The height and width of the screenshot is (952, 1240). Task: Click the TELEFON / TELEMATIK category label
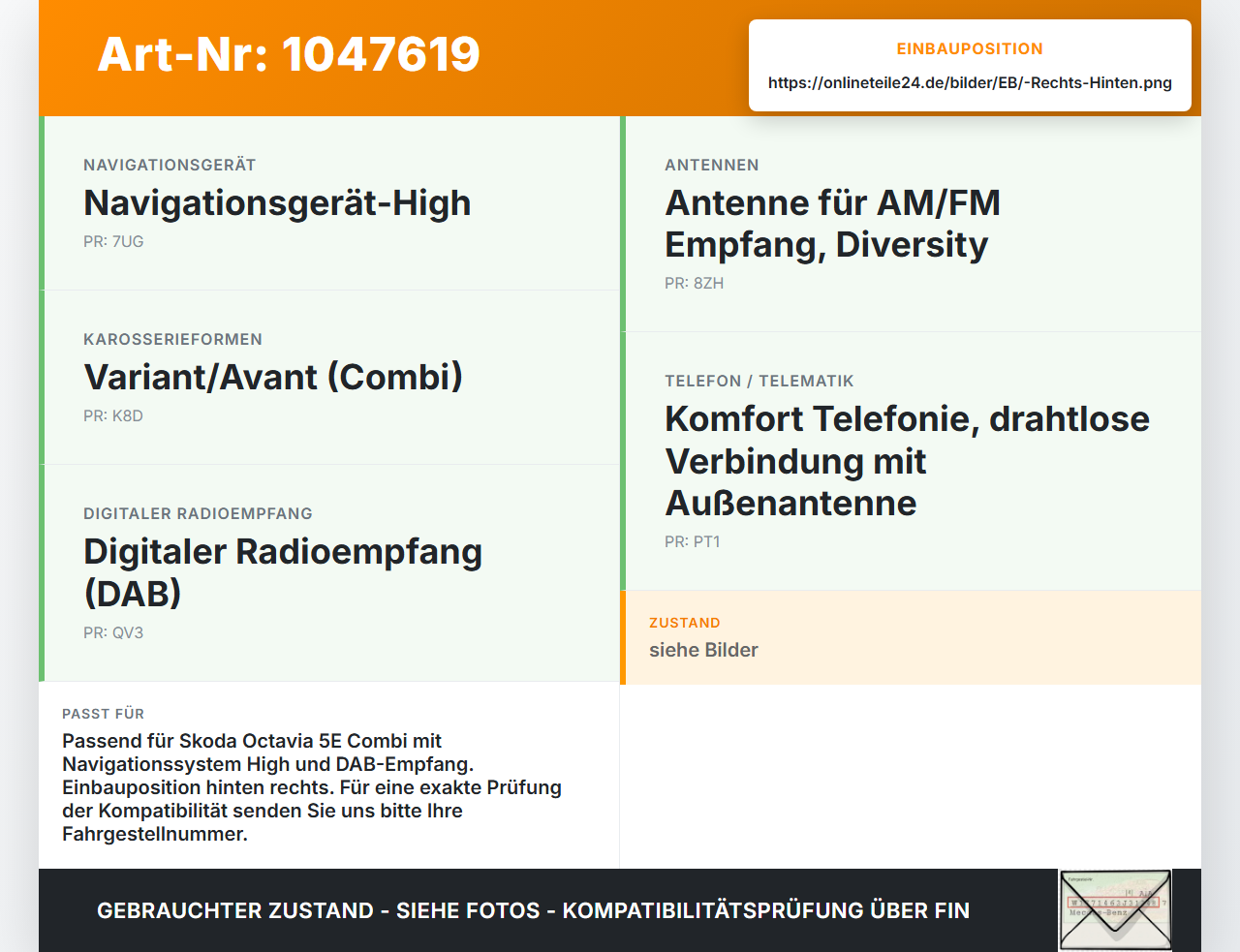759,382
